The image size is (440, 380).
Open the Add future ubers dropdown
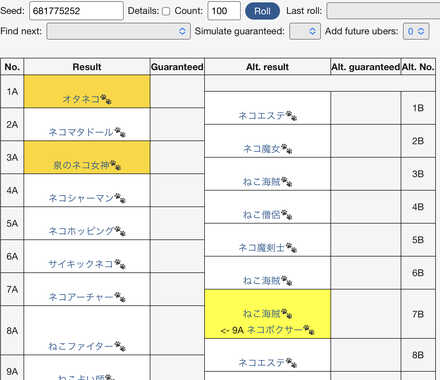(416, 31)
